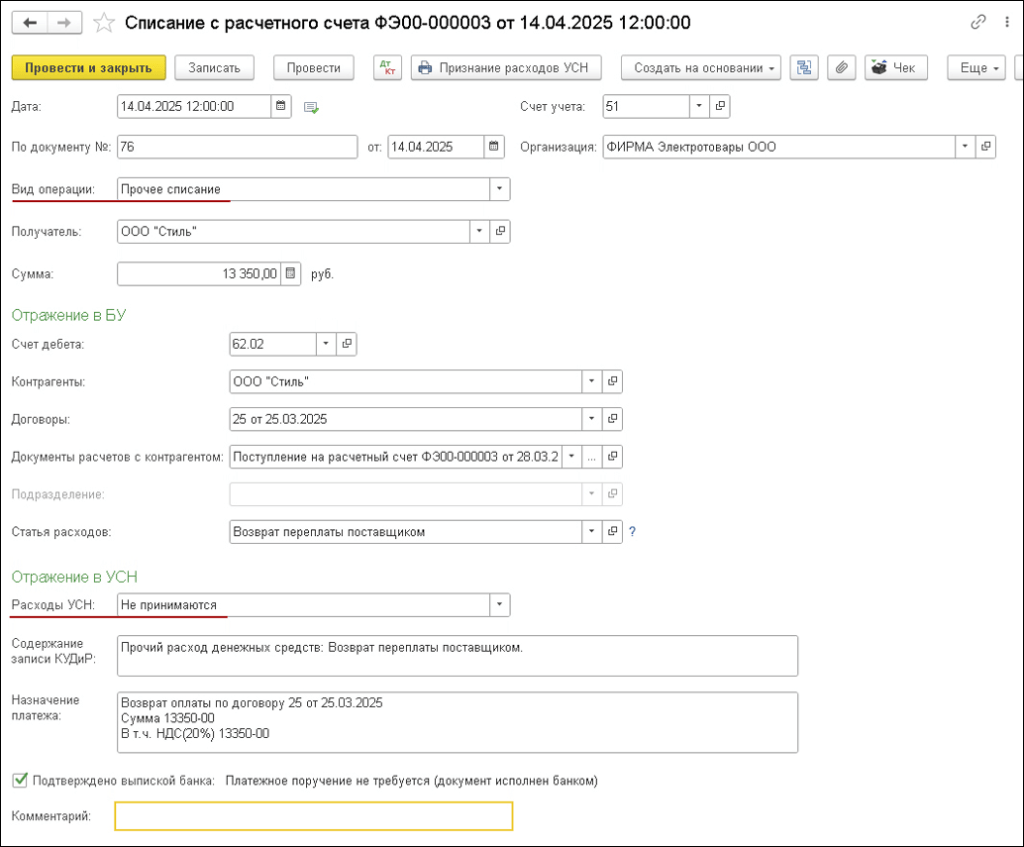Open document structure hierarchy icon
The height and width of the screenshot is (847, 1024).
(805, 68)
